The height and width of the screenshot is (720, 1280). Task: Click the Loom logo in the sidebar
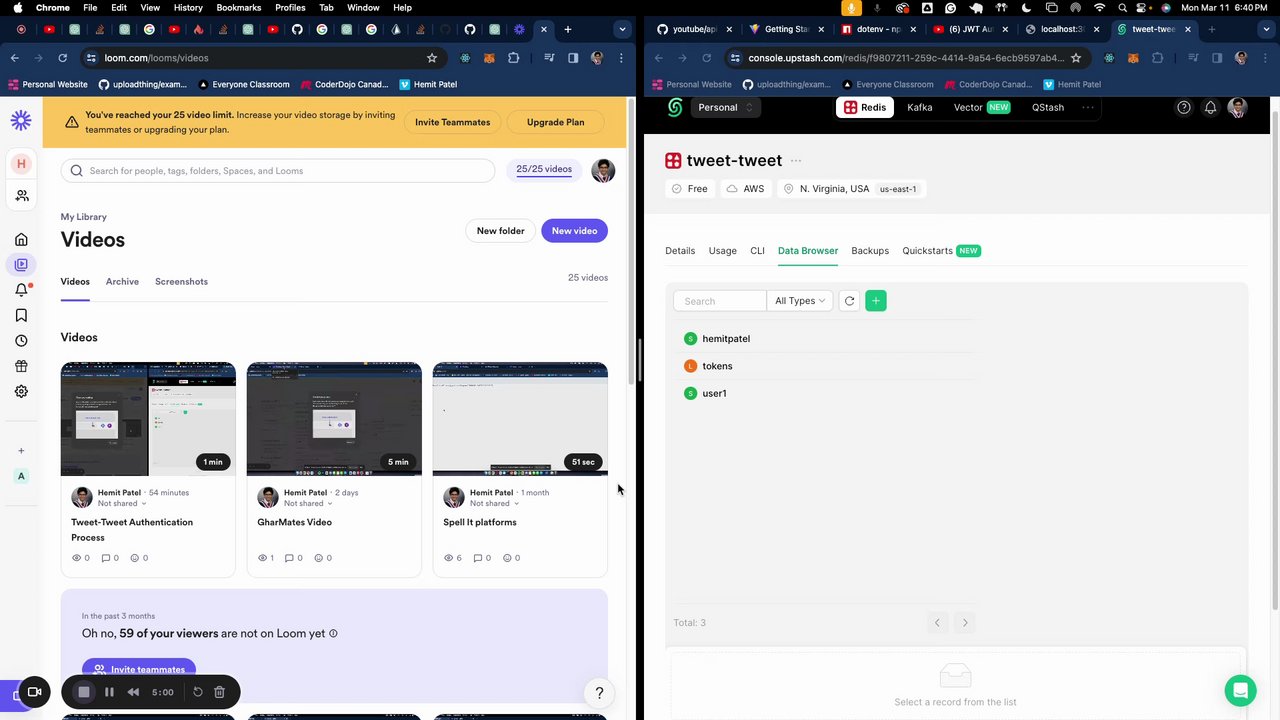21,121
